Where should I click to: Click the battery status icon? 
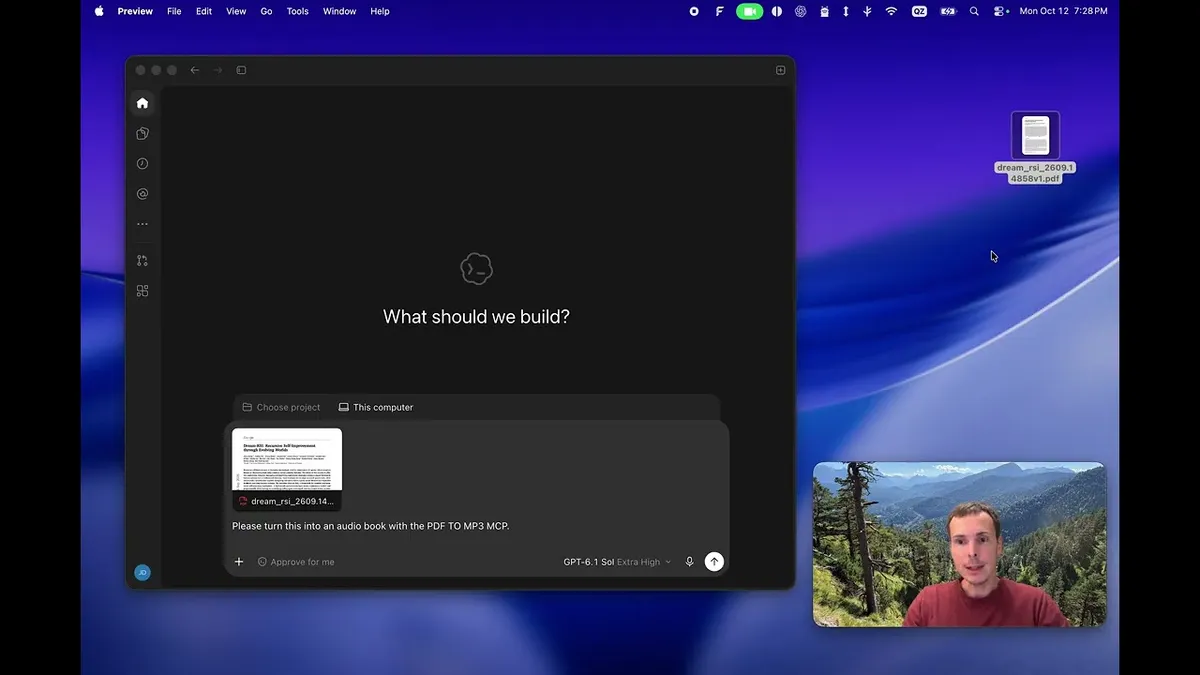(x=948, y=11)
